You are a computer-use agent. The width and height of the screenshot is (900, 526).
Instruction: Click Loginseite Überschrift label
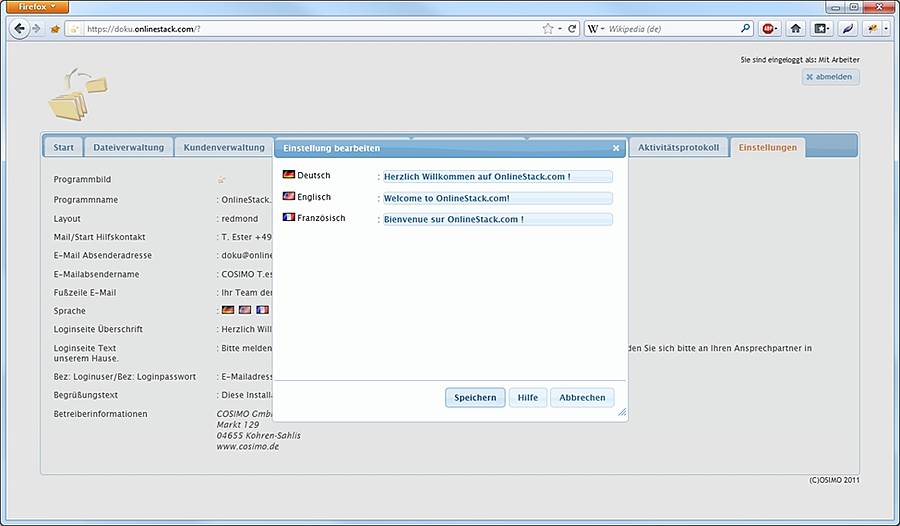coord(98,330)
